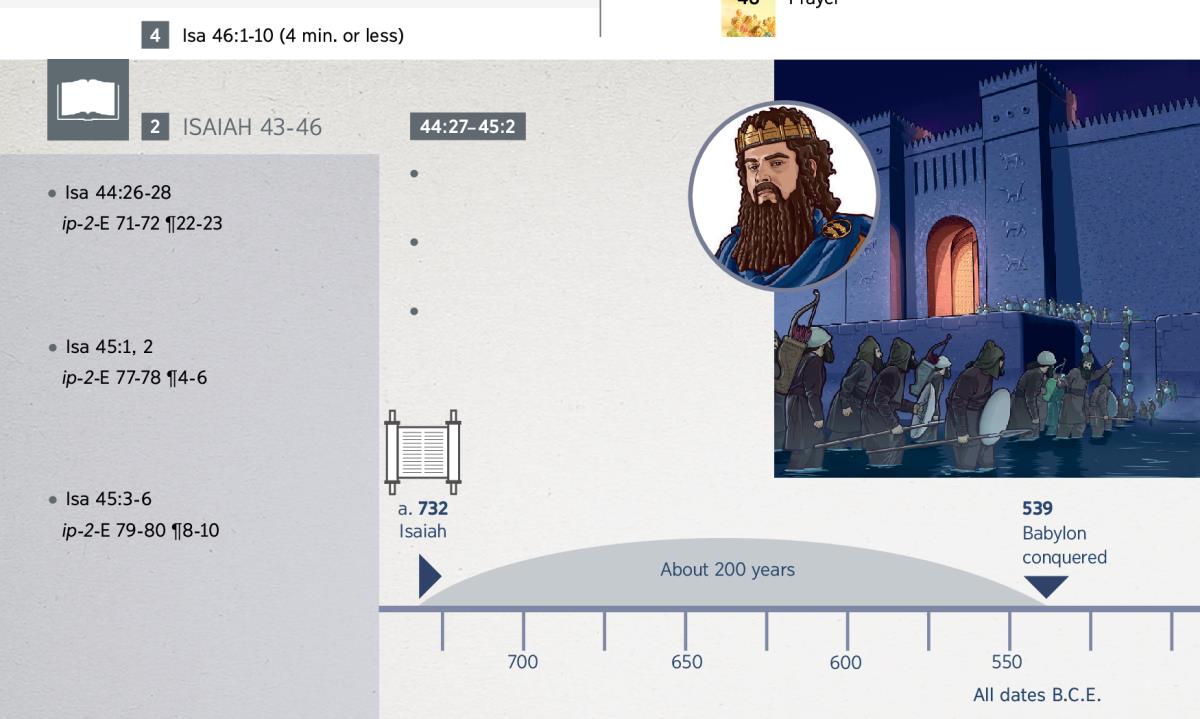
Task: Click the first bullet note line under 44:27–45:2
Action: 414,174
